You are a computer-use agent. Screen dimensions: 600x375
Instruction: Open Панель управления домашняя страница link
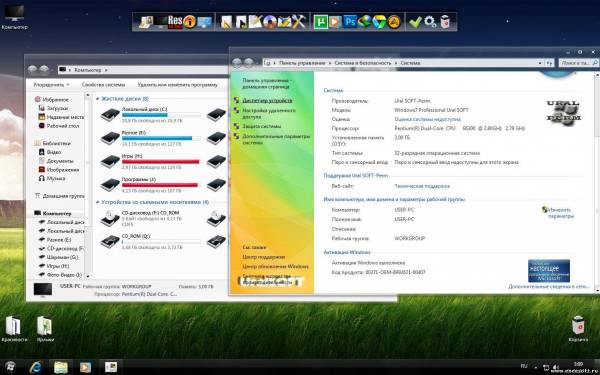tap(266, 84)
